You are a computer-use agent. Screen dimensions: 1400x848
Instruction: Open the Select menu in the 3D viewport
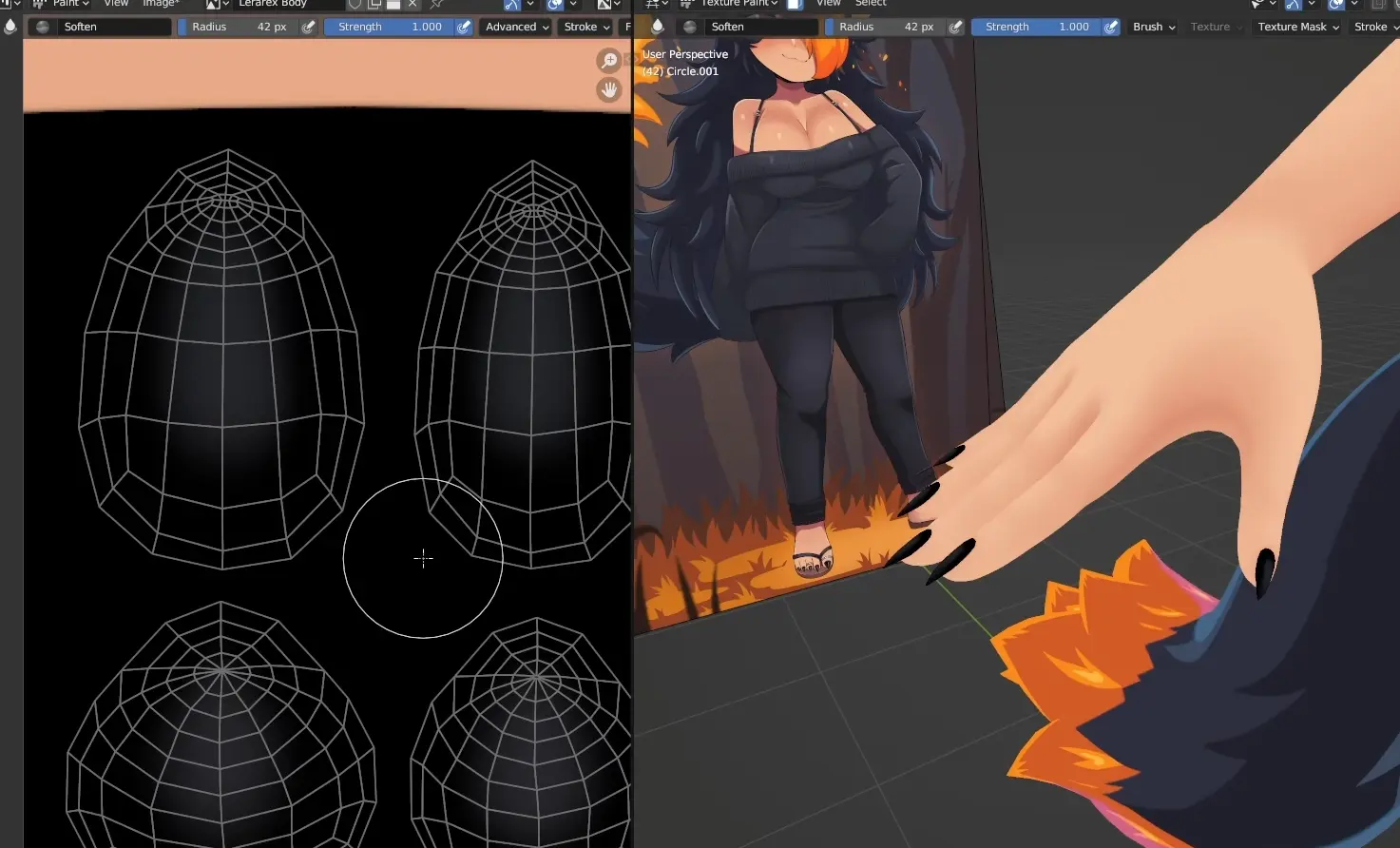point(871,4)
